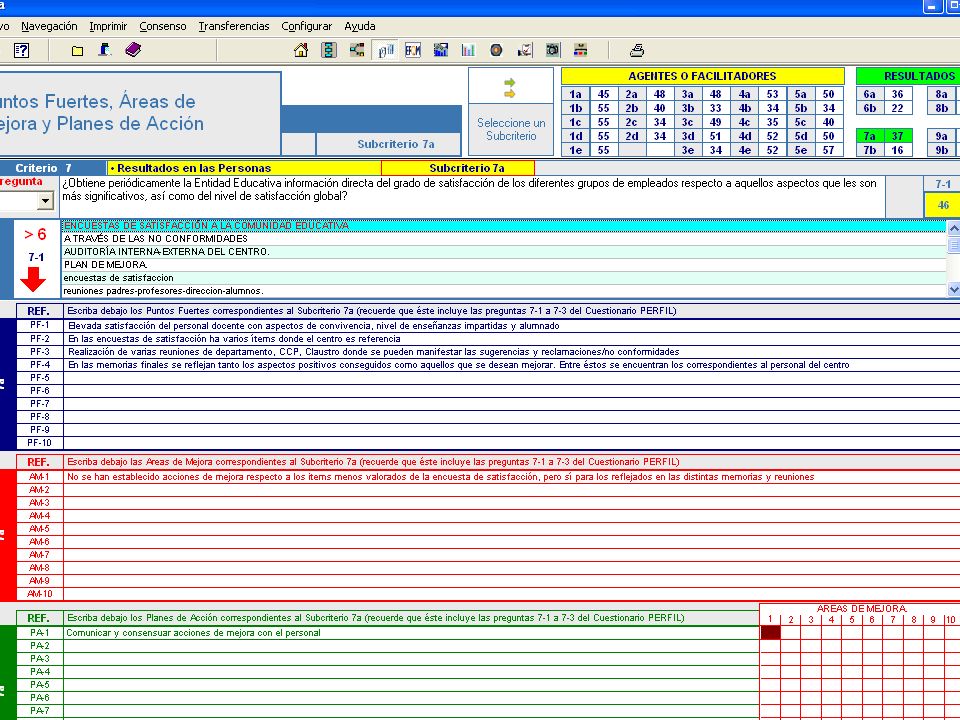
Task: Click the Seleccione un Subcriterio button
Action: point(511,129)
